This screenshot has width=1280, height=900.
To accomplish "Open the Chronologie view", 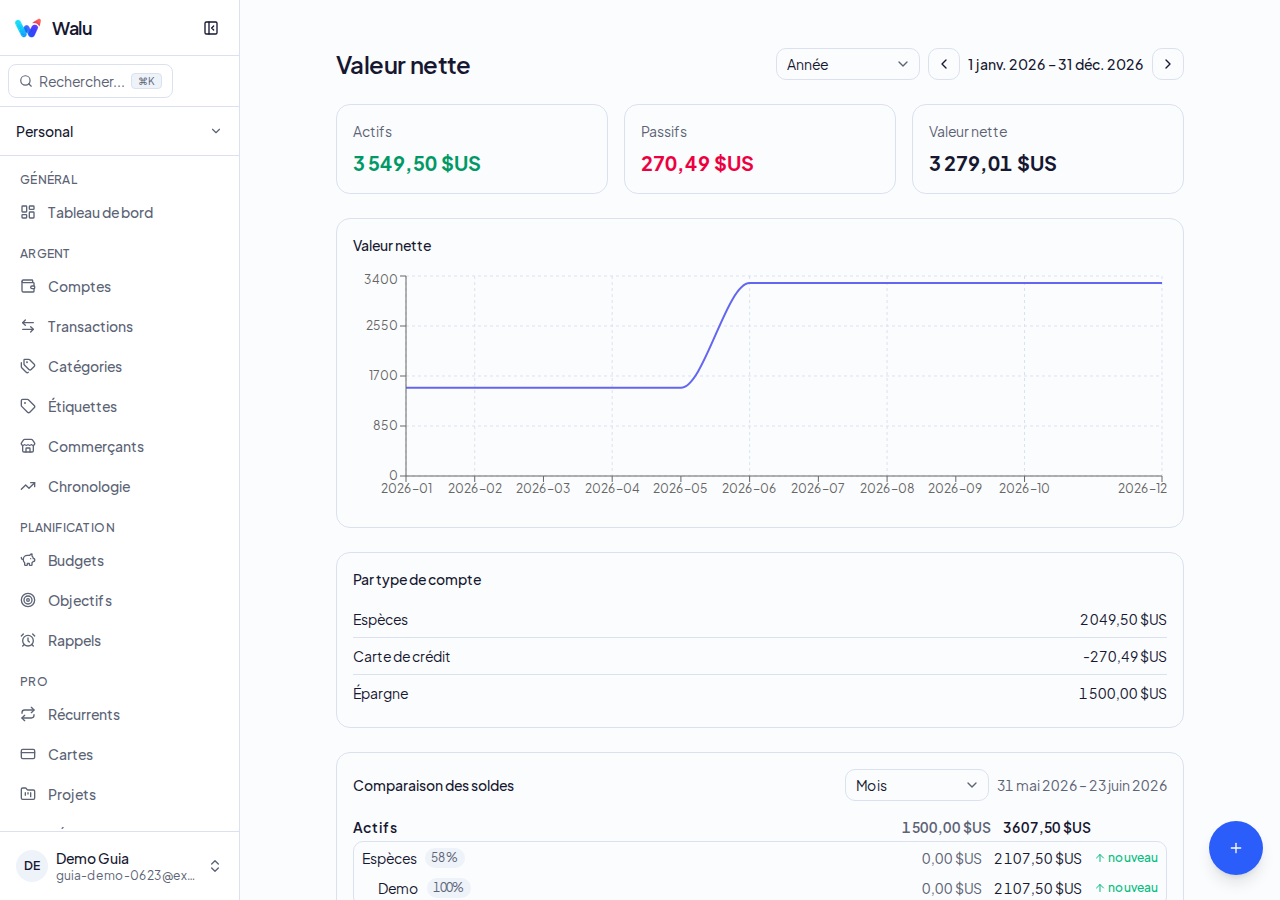I will [x=120, y=486].
